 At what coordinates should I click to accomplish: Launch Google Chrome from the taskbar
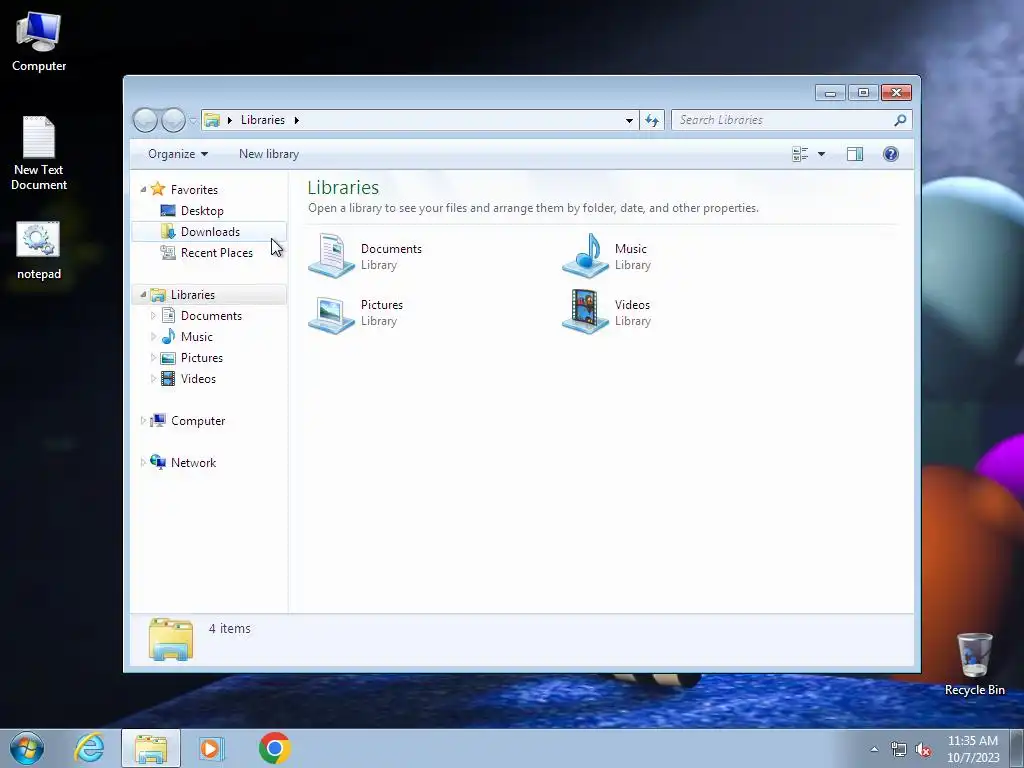274,748
